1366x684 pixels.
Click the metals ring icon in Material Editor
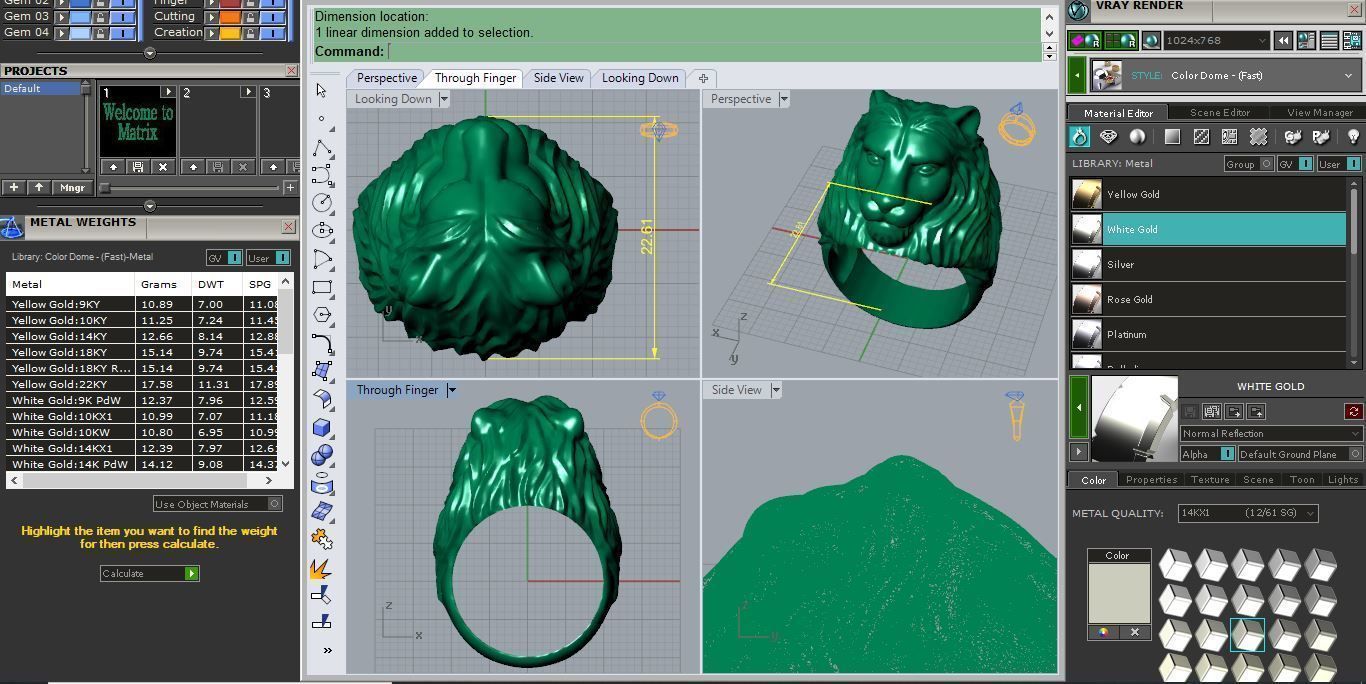[x=1080, y=137]
